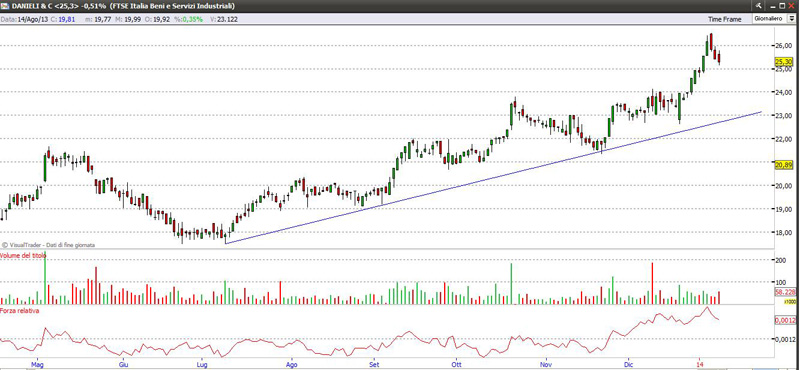Click the yellow 25,30 current price tag
The image size is (800, 370).
click(x=783, y=62)
